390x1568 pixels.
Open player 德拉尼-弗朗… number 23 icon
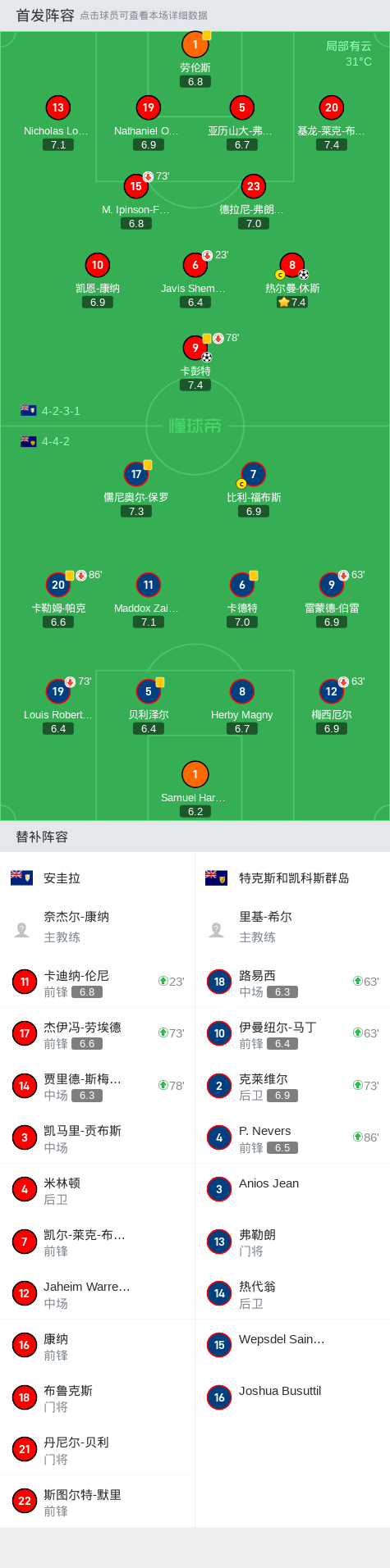[x=254, y=186]
